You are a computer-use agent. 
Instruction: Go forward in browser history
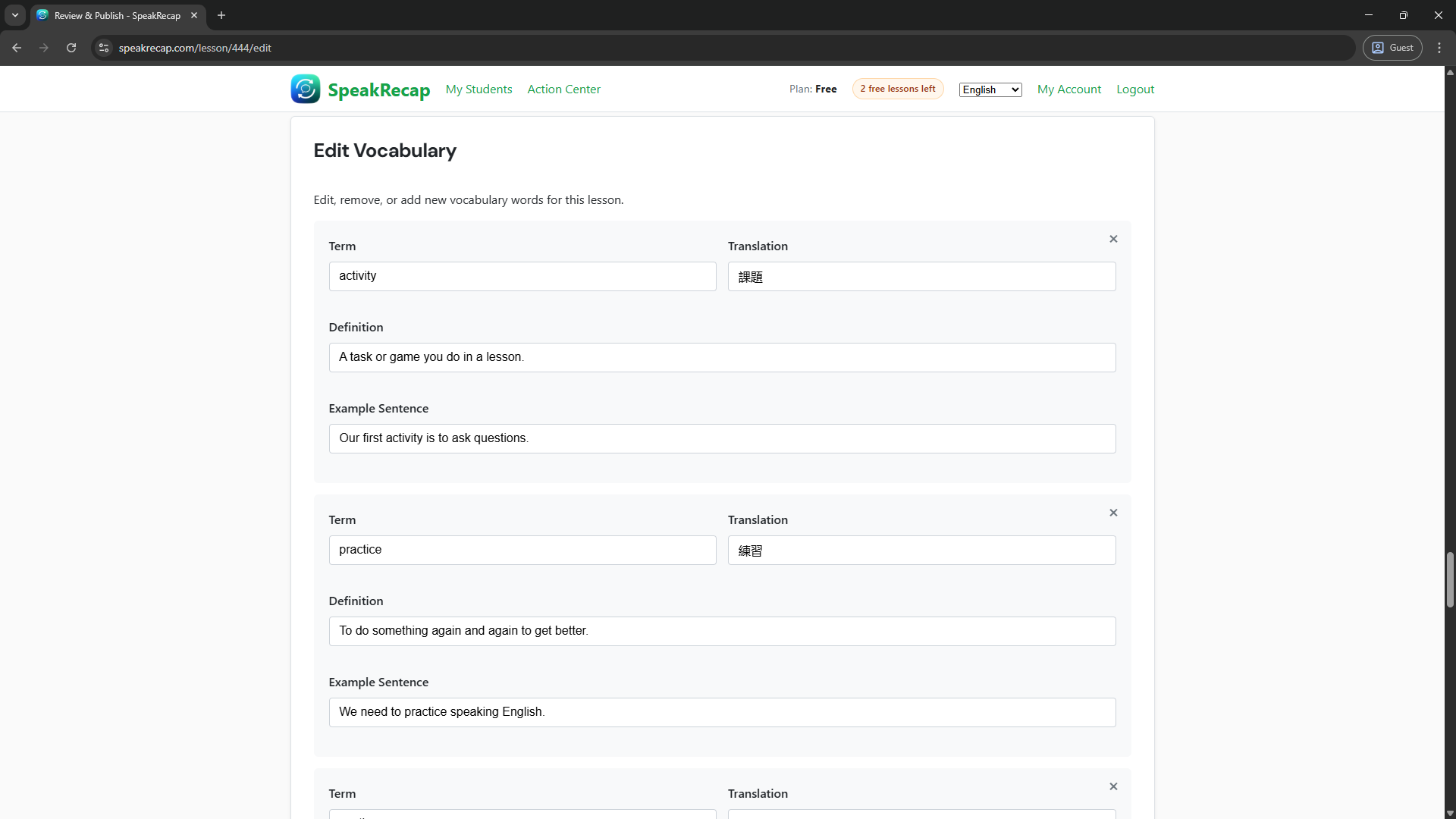tap(44, 48)
